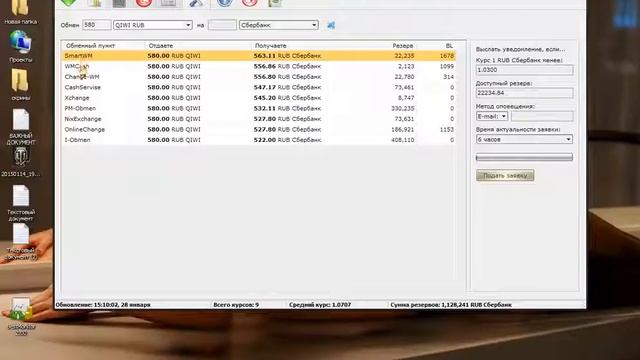This screenshot has width=640, height=360.
Task: Click the notification address field beside E-mail
Action: [x=542, y=116]
